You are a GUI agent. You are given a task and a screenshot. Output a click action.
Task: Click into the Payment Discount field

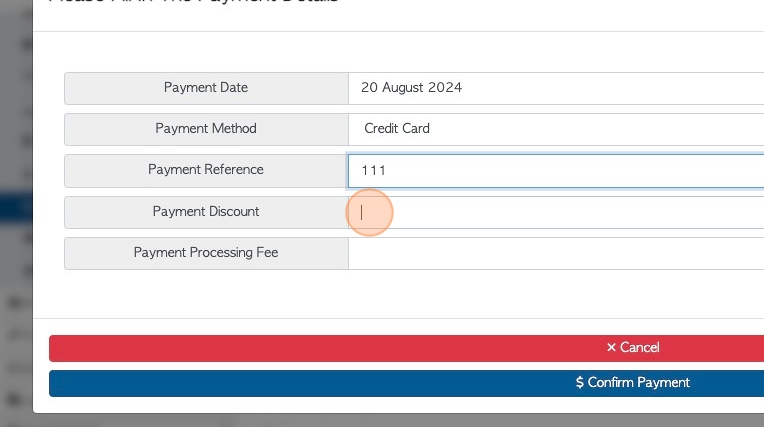[556, 213]
